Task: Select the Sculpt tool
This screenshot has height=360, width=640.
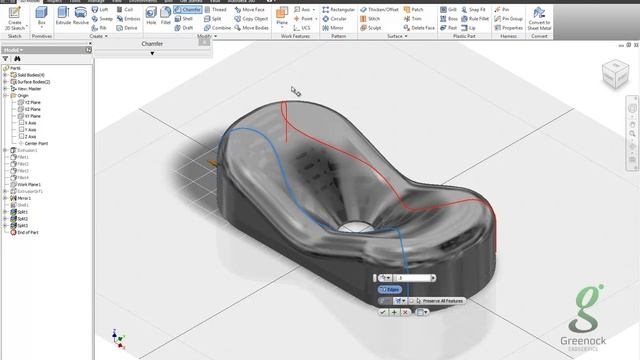Action: [x=371, y=28]
